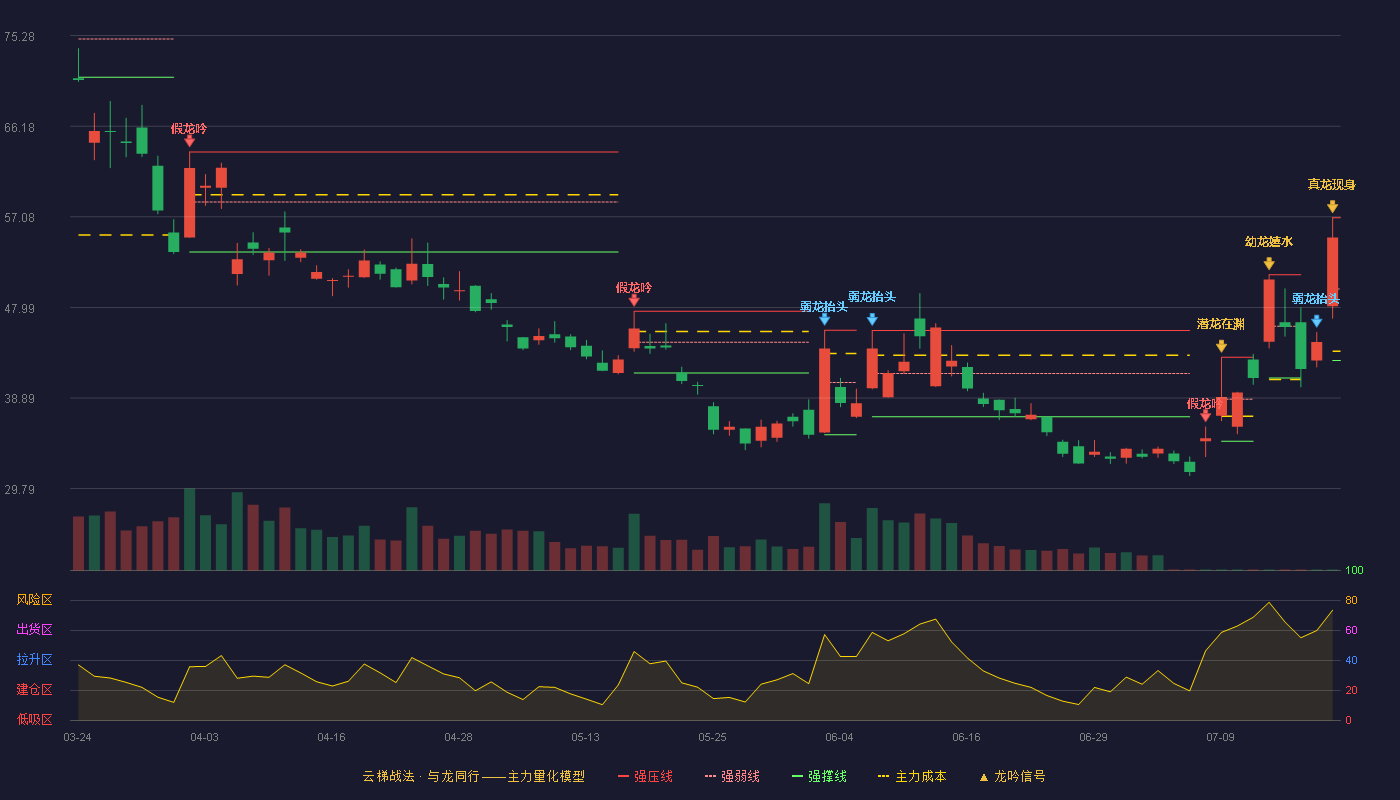Toggle the 强撑线 legend entry

pos(819,776)
